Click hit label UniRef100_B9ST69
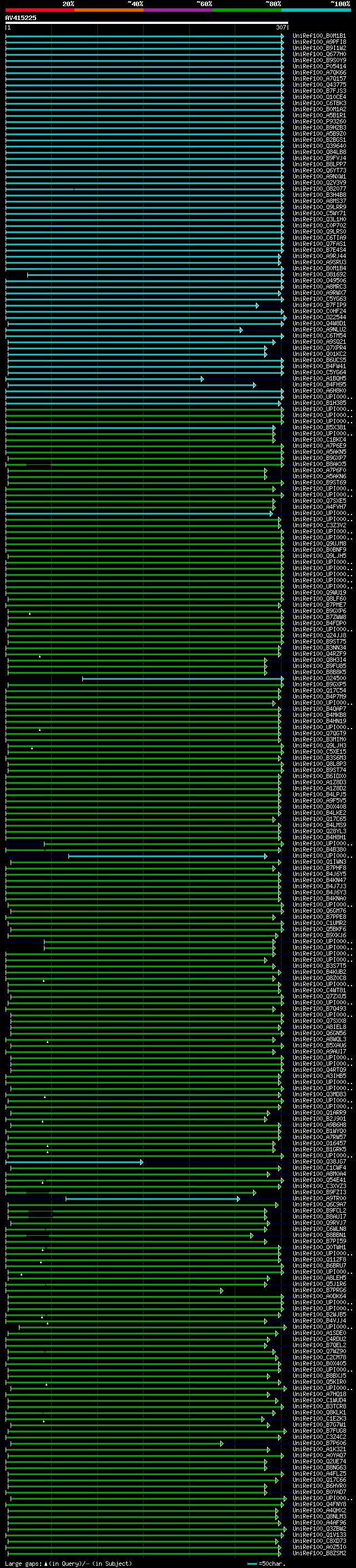 [x=319, y=483]
